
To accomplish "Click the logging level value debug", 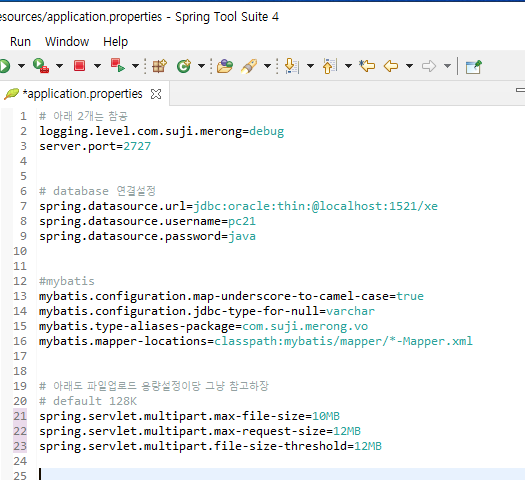I will (267, 131).
